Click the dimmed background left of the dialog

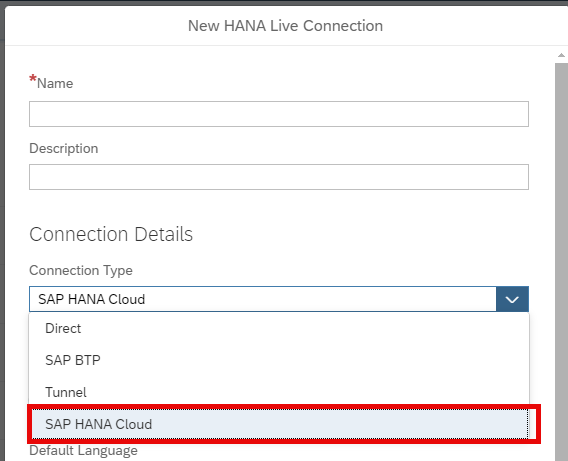pos(2,232)
